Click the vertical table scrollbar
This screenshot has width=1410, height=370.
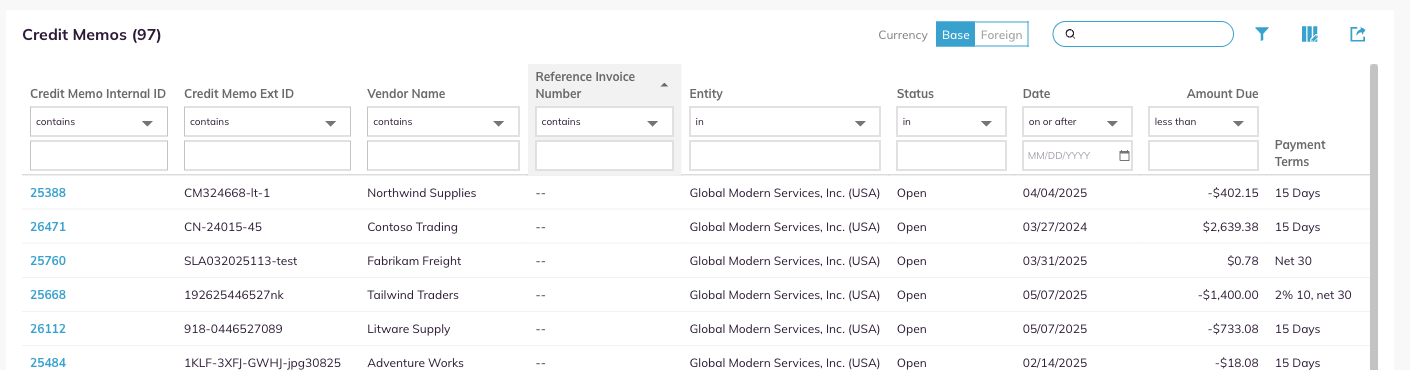click(x=1373, y=217)
